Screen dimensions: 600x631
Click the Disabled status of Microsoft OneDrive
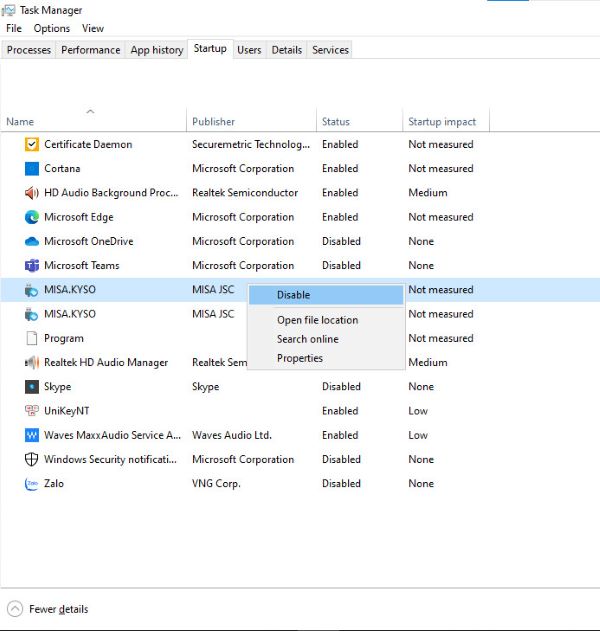341,241
